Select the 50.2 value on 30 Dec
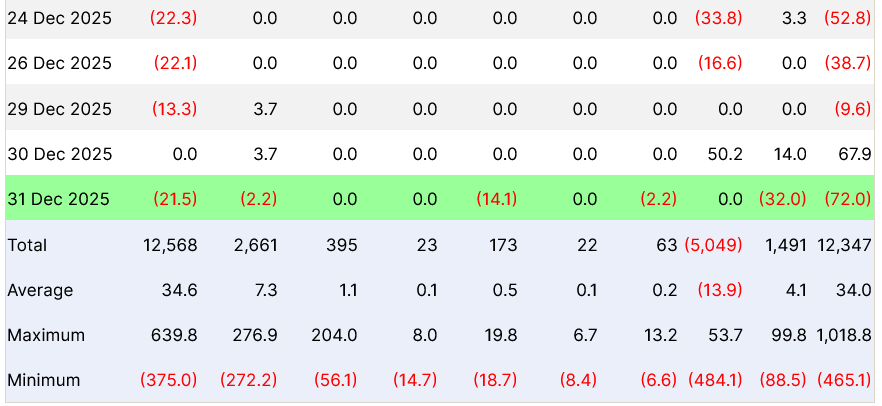This screenshot has height=406, width=882. [724, 154]
